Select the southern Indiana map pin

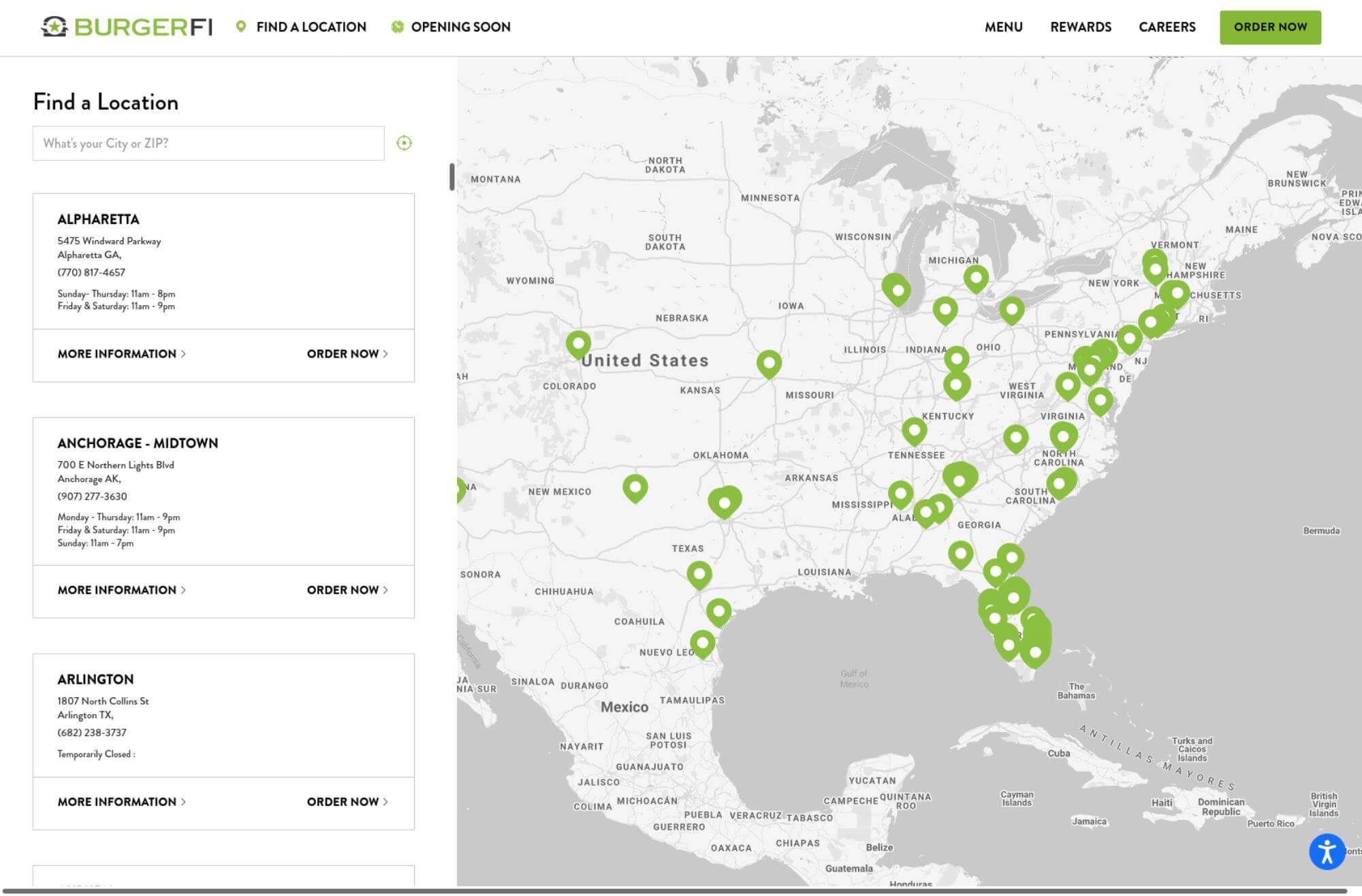coord(956,385)
